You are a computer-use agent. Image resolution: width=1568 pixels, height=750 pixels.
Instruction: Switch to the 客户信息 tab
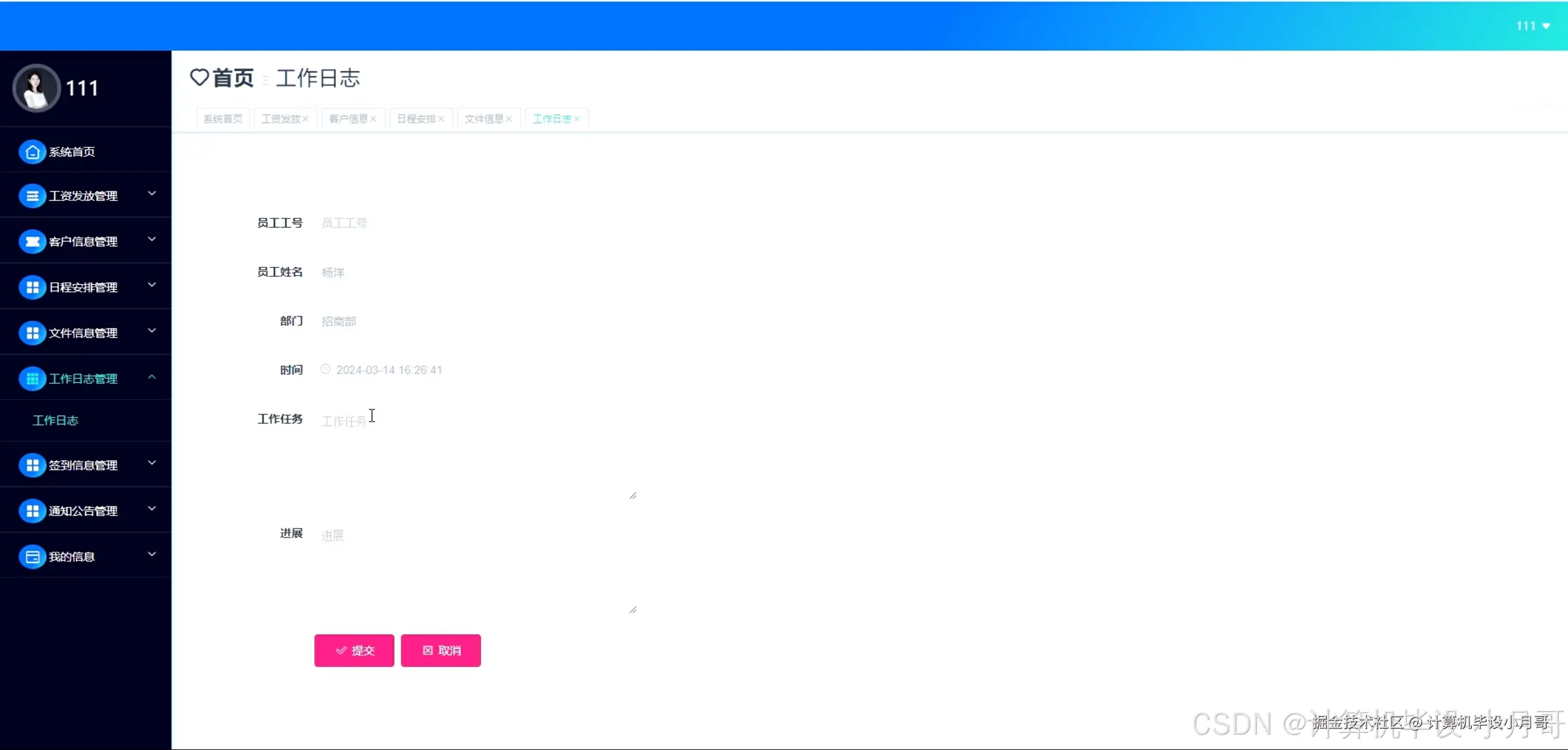(348, 119)
